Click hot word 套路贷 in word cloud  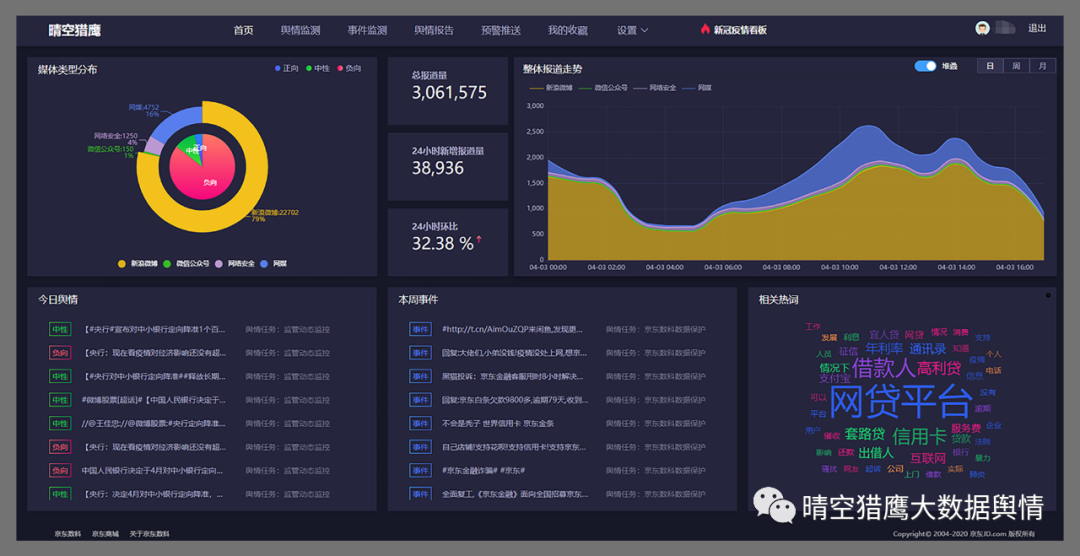coord(864,434)
